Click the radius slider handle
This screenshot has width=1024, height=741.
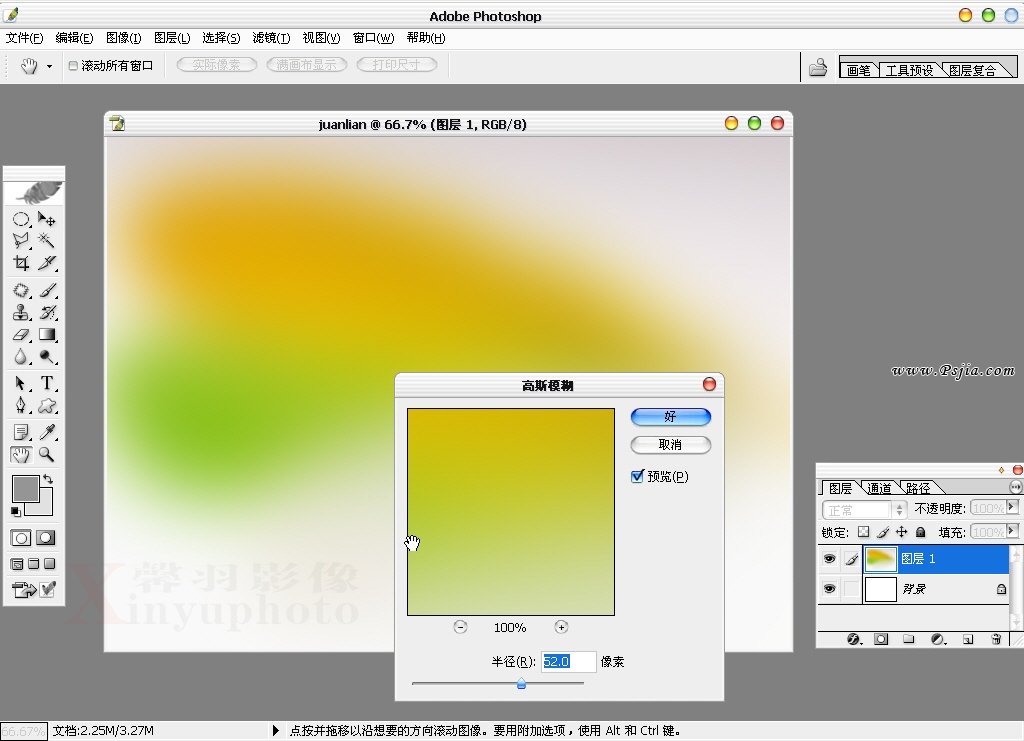[x=521, y=684]
